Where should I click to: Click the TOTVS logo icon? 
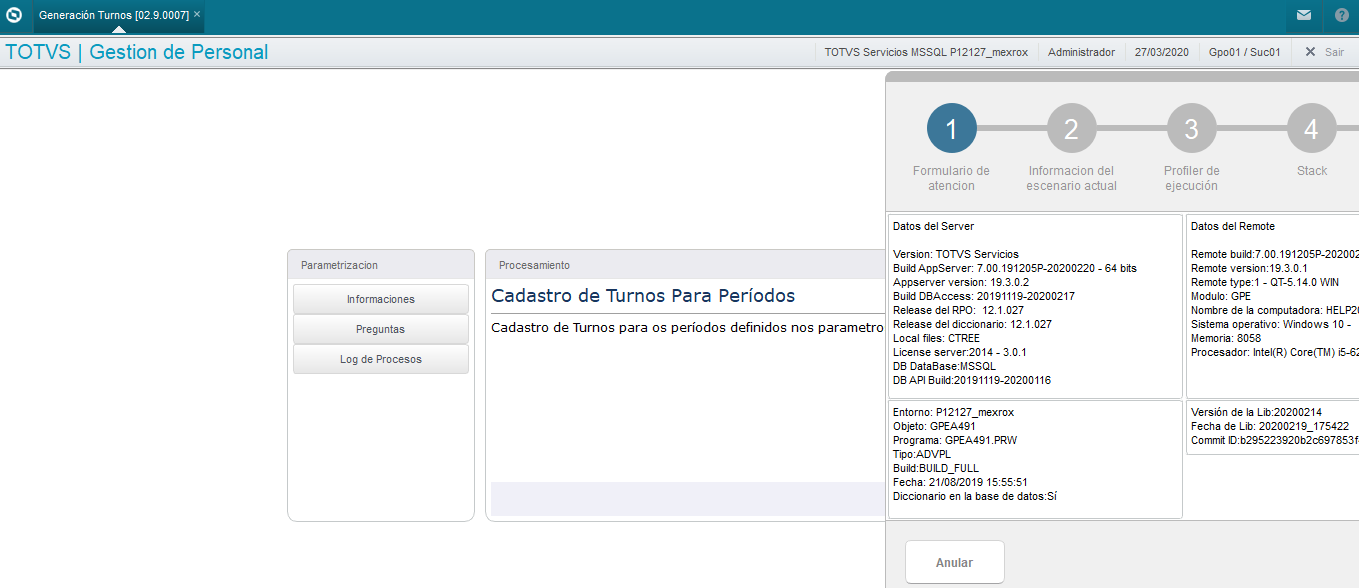14,15
